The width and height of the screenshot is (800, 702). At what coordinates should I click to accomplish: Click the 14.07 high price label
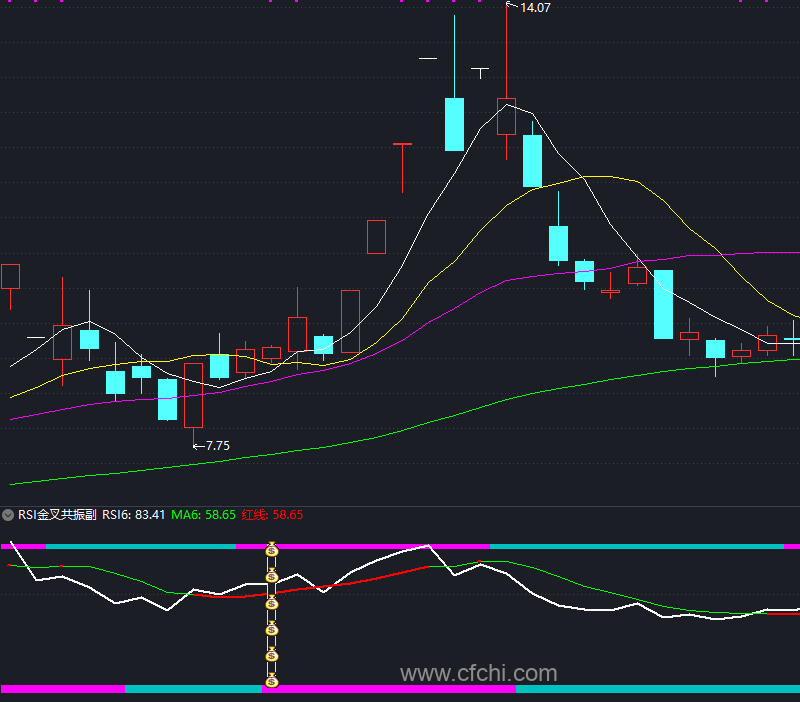[x=535, y=8]
